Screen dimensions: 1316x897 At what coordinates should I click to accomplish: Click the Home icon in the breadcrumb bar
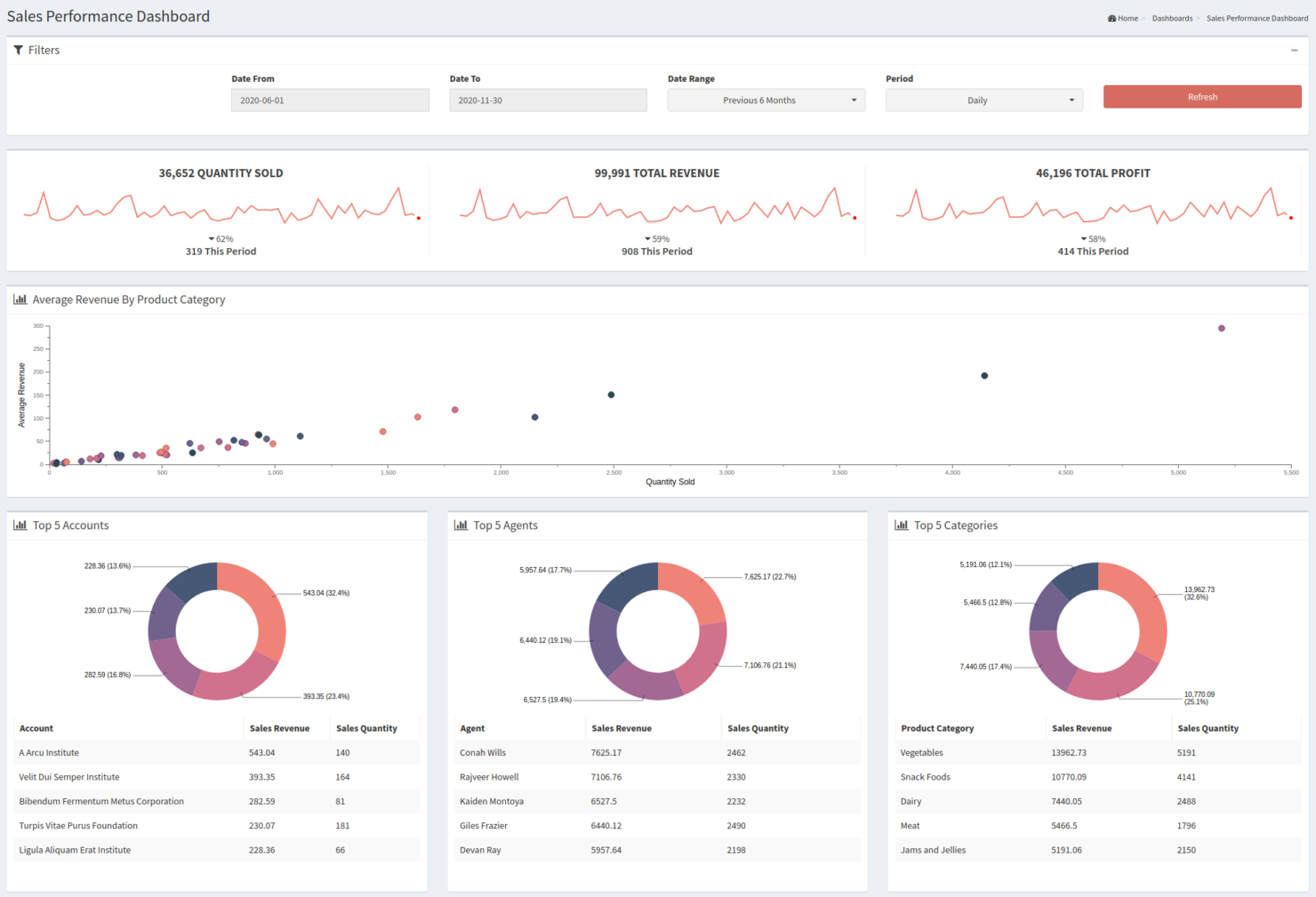click(1111, 18)
